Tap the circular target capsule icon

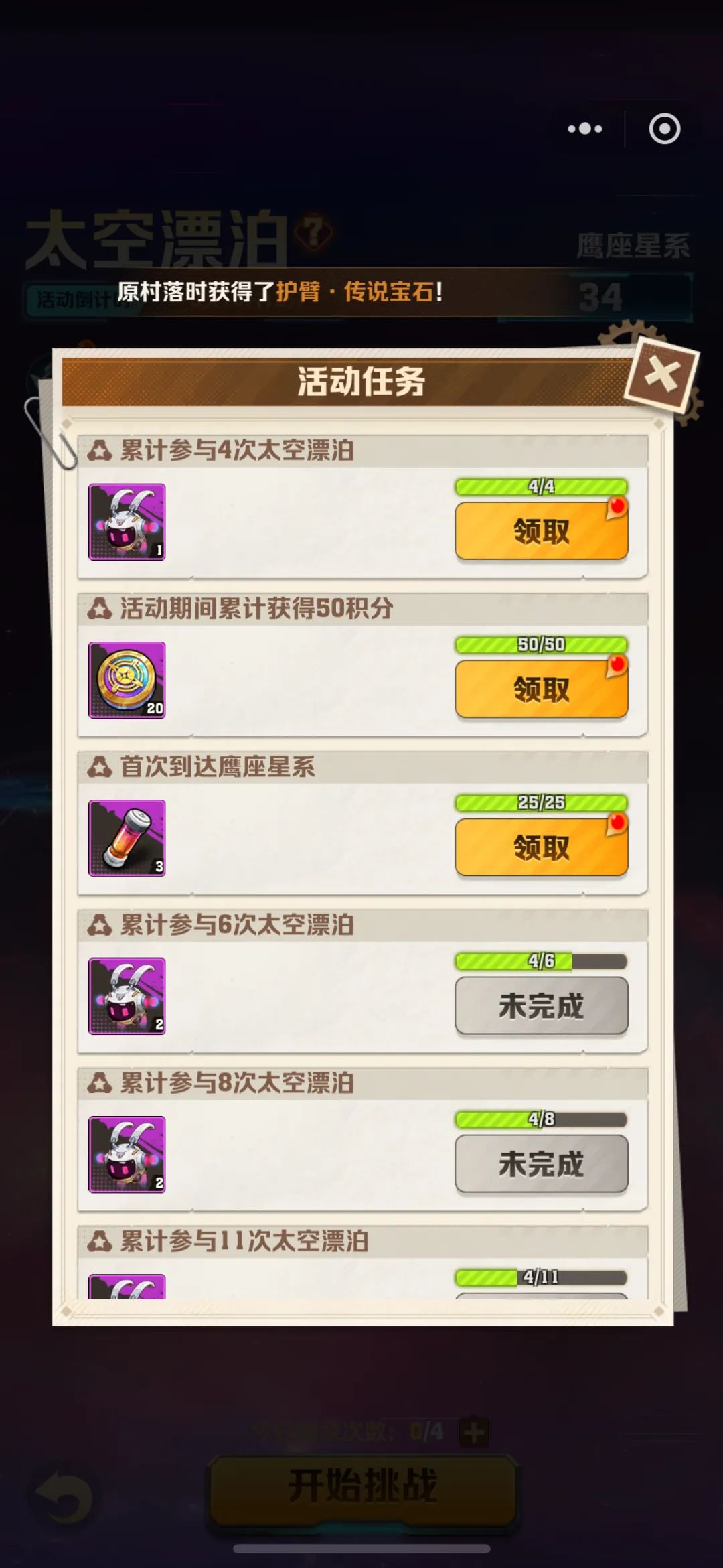(665, 129)
